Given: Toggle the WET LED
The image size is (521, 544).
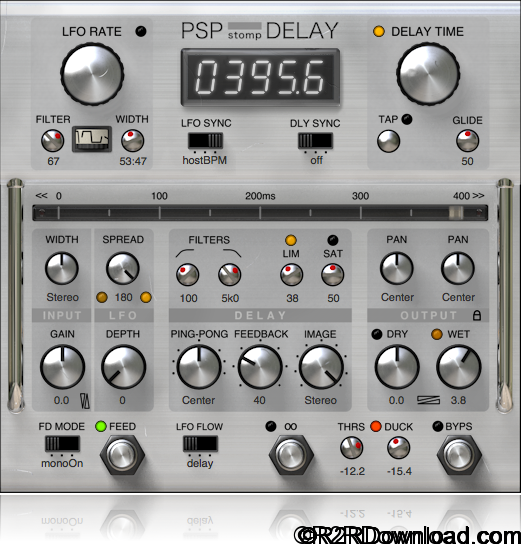Looking at the screenshot, I should click(436, 334).
